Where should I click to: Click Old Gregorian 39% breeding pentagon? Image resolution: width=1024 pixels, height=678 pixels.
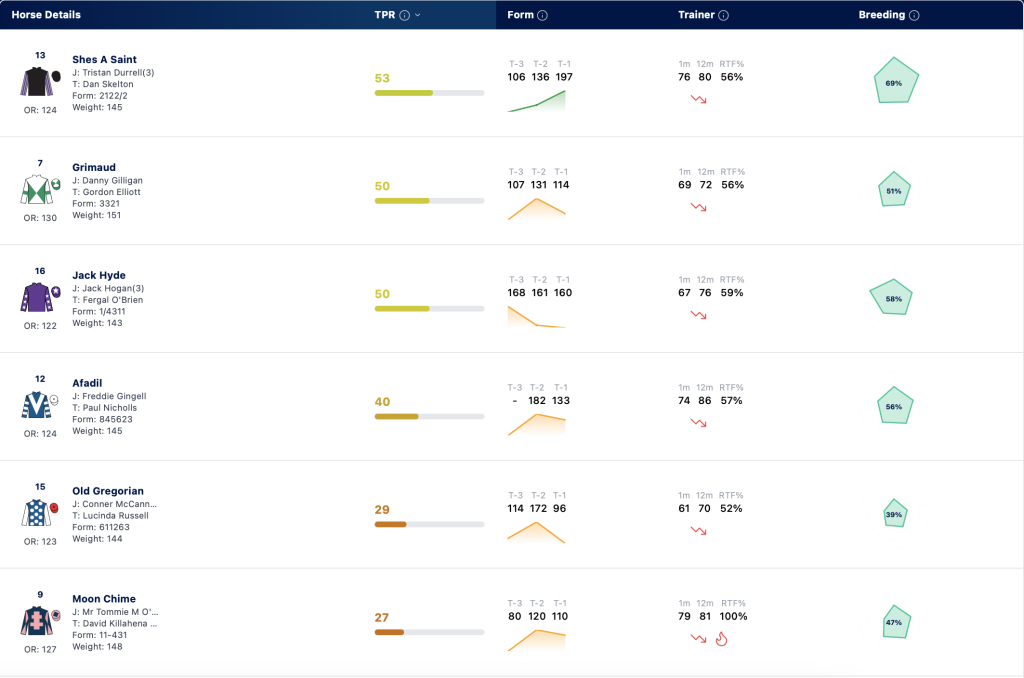point(895,513)
